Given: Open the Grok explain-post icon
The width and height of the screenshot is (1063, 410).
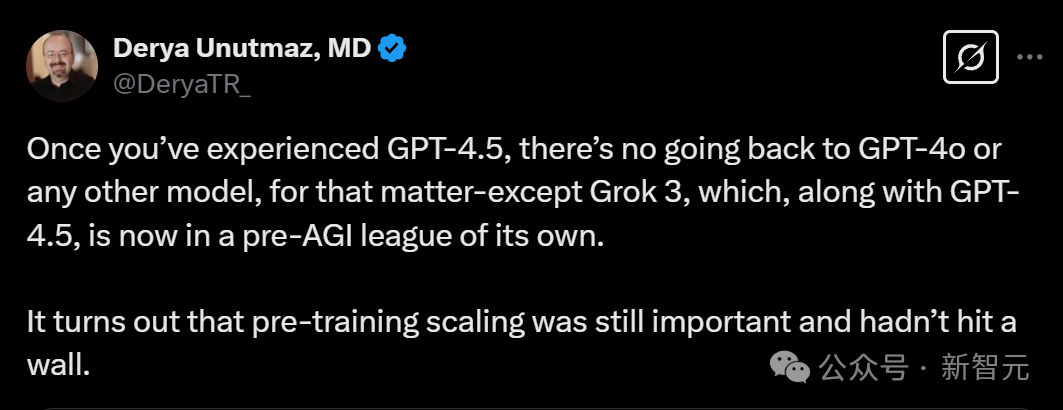Looking at the screenshot, I should (970, 58).
